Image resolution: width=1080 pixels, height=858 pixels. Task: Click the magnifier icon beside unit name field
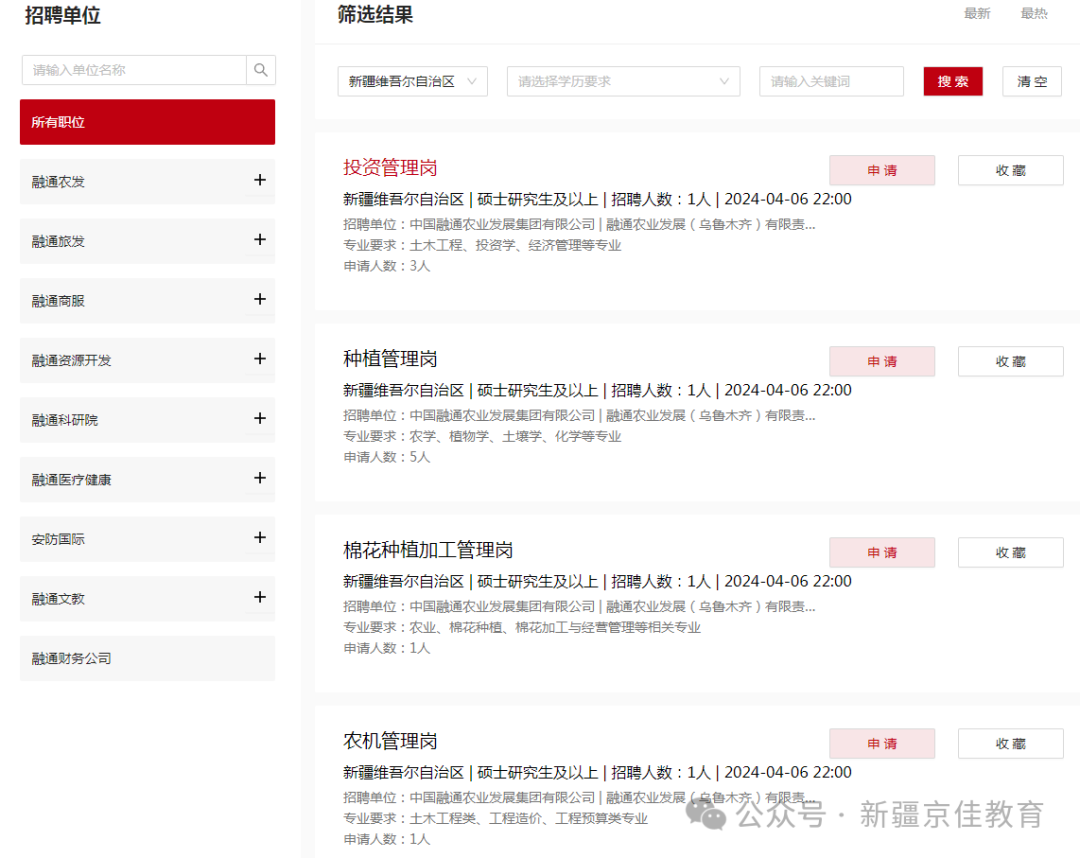point(260,70)
